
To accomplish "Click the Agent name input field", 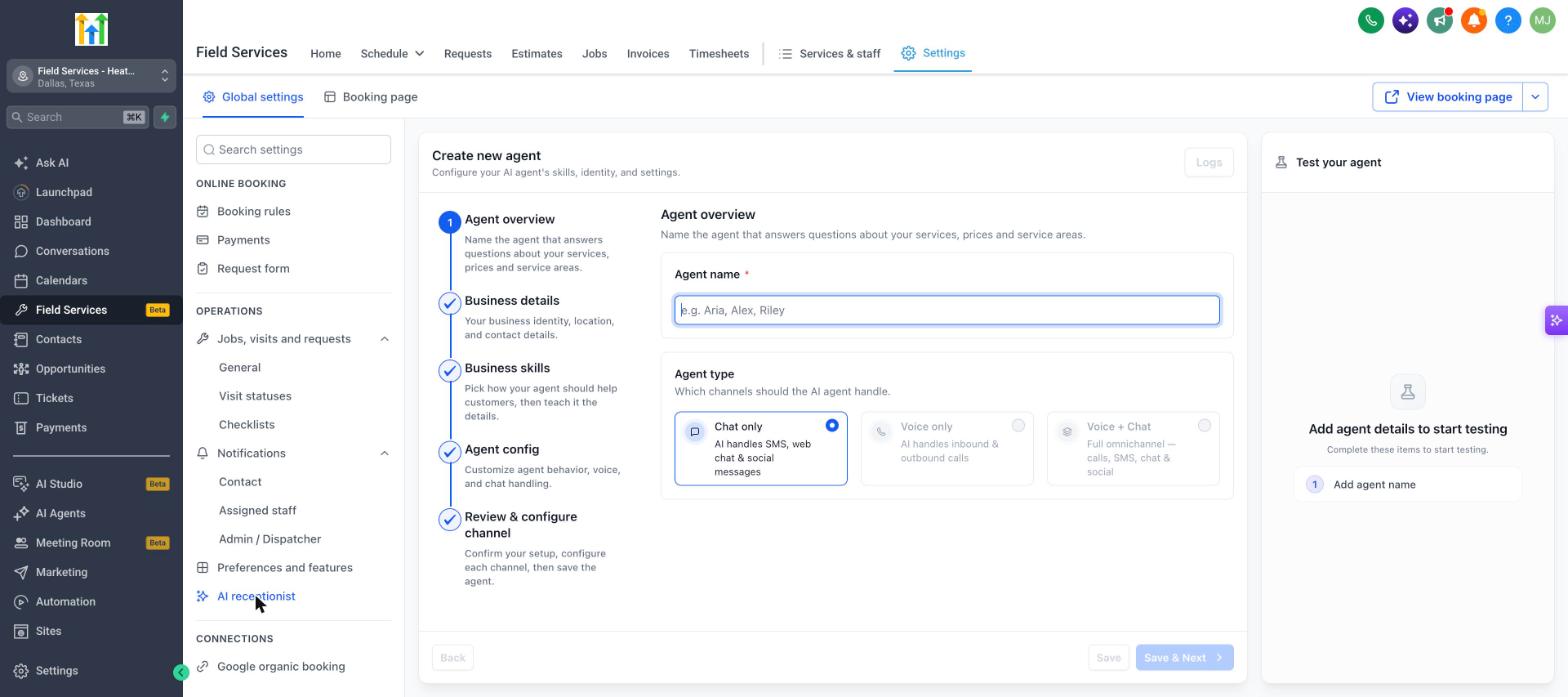I will [947, 310].
